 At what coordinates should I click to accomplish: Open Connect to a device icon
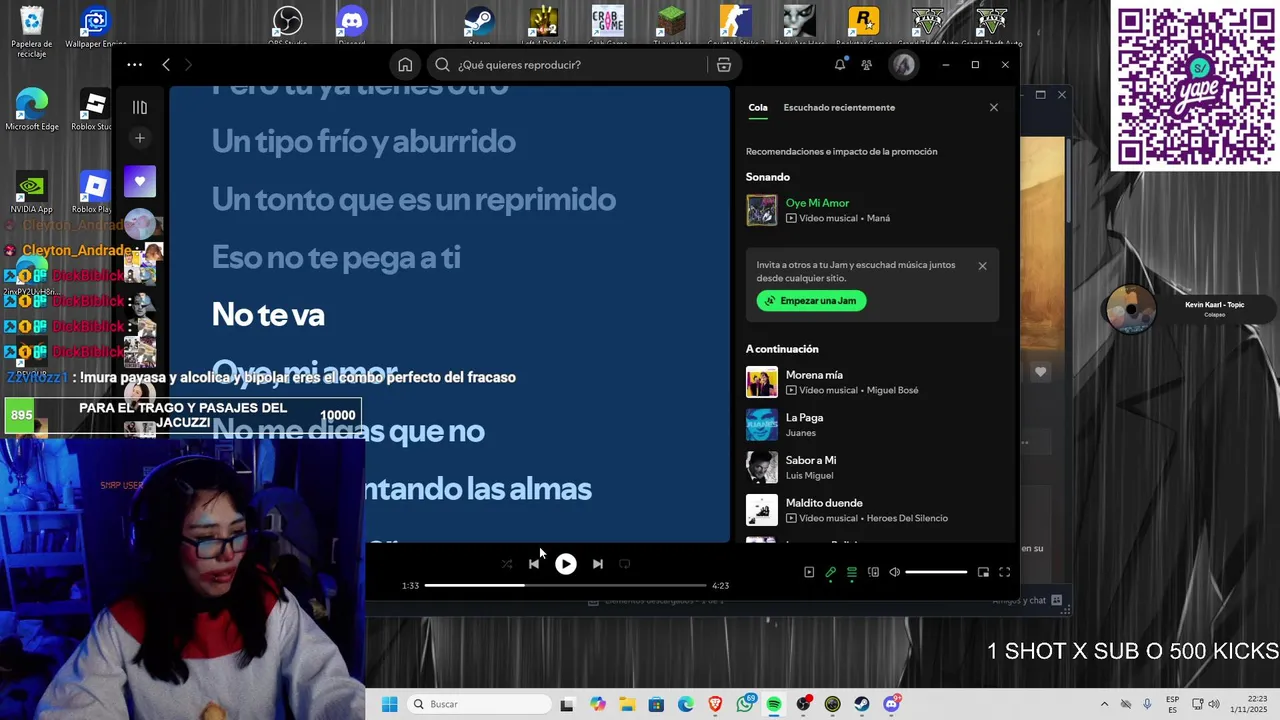[873, 572]
